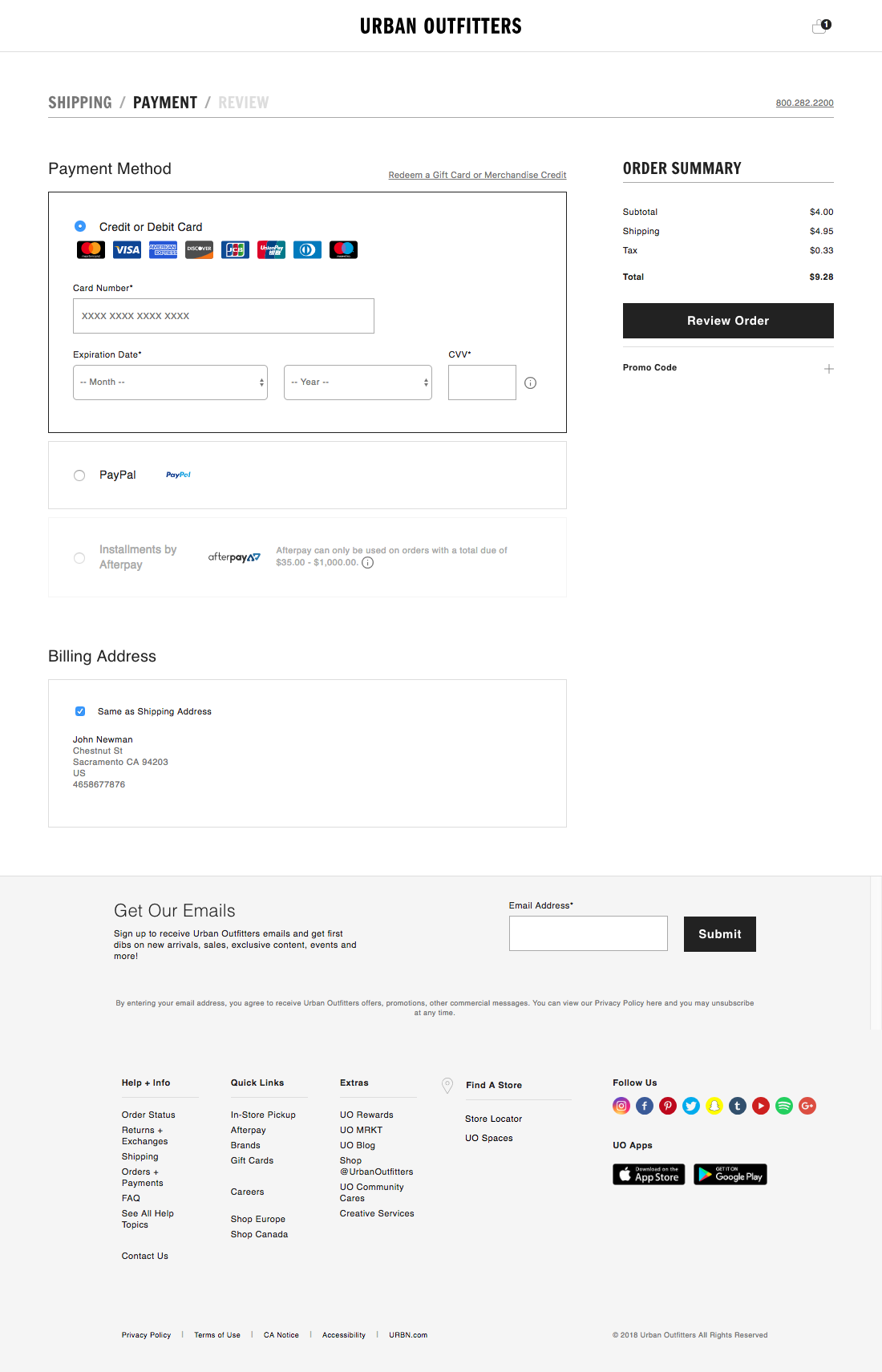The image size is (882, 1372).
Task: Open Afterpay limits info icon
Action: [x=367, y=563]
